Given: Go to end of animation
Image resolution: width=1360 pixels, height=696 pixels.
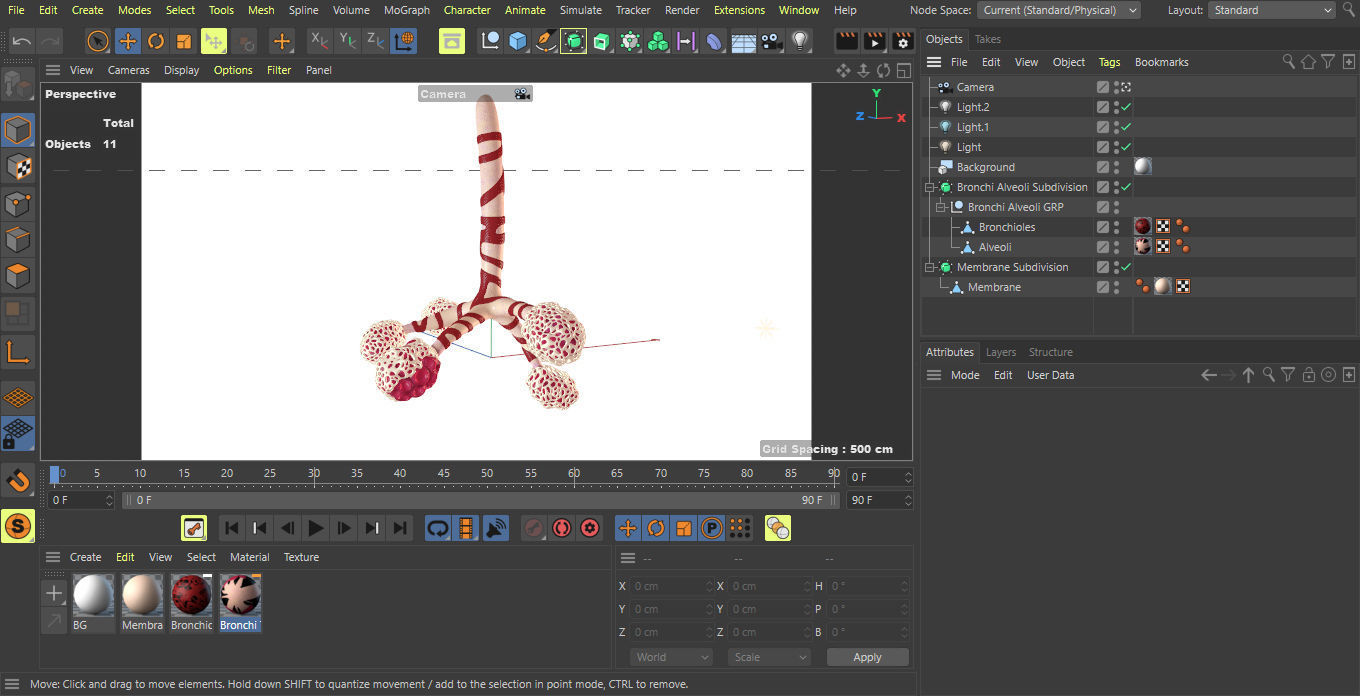Looking at the screenshot, I should coord(399,528).
